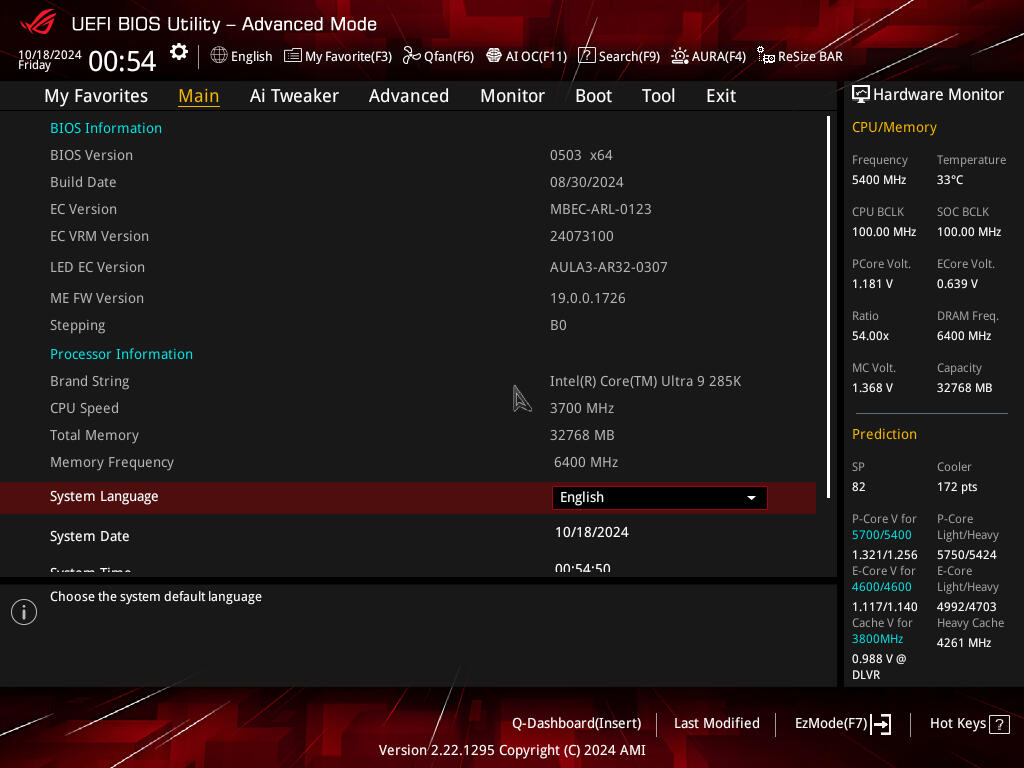Show Hot Keys help
Viewport: 1024px width, 768px height.
969,724
